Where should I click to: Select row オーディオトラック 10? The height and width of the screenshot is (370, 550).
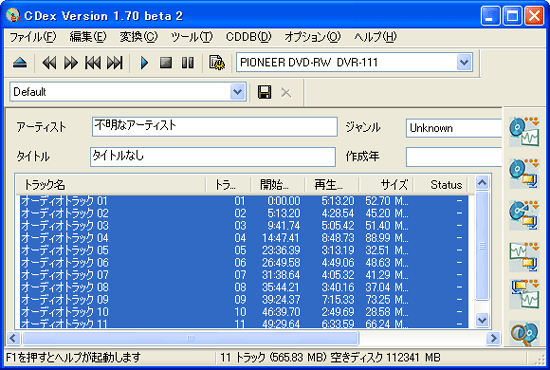pos(244,312)
